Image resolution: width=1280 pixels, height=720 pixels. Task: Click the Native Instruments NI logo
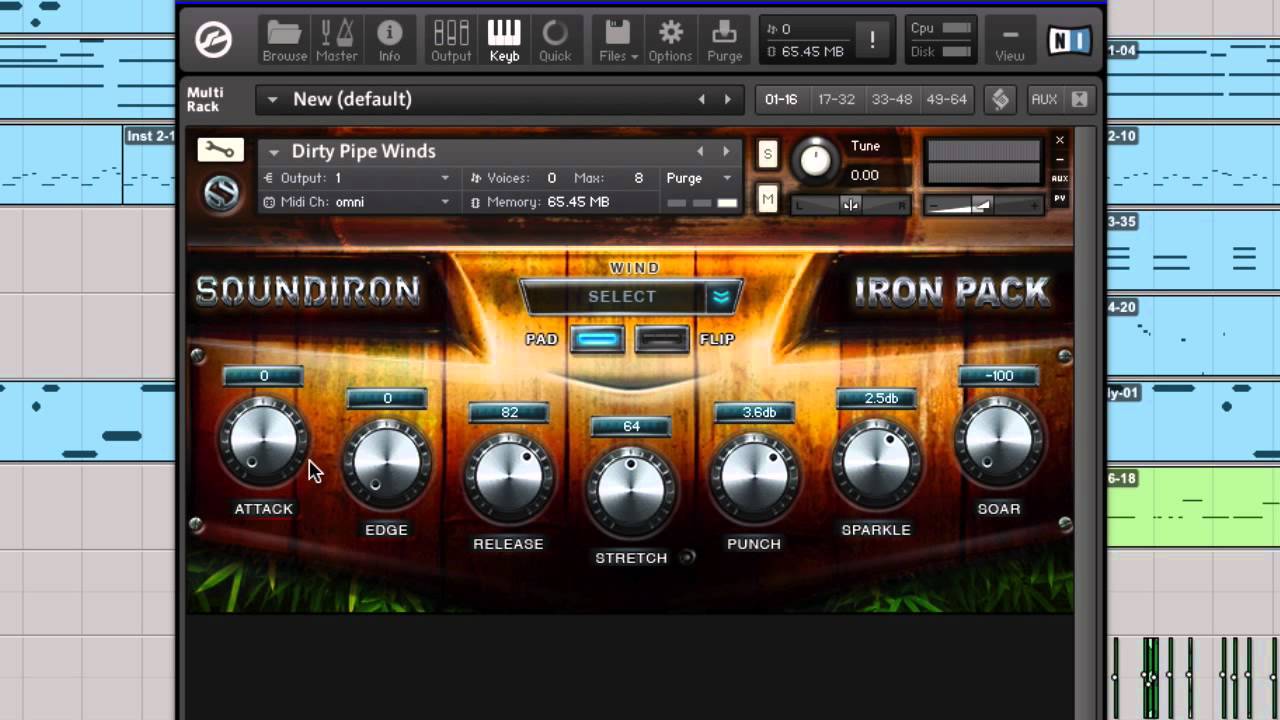1071,40
